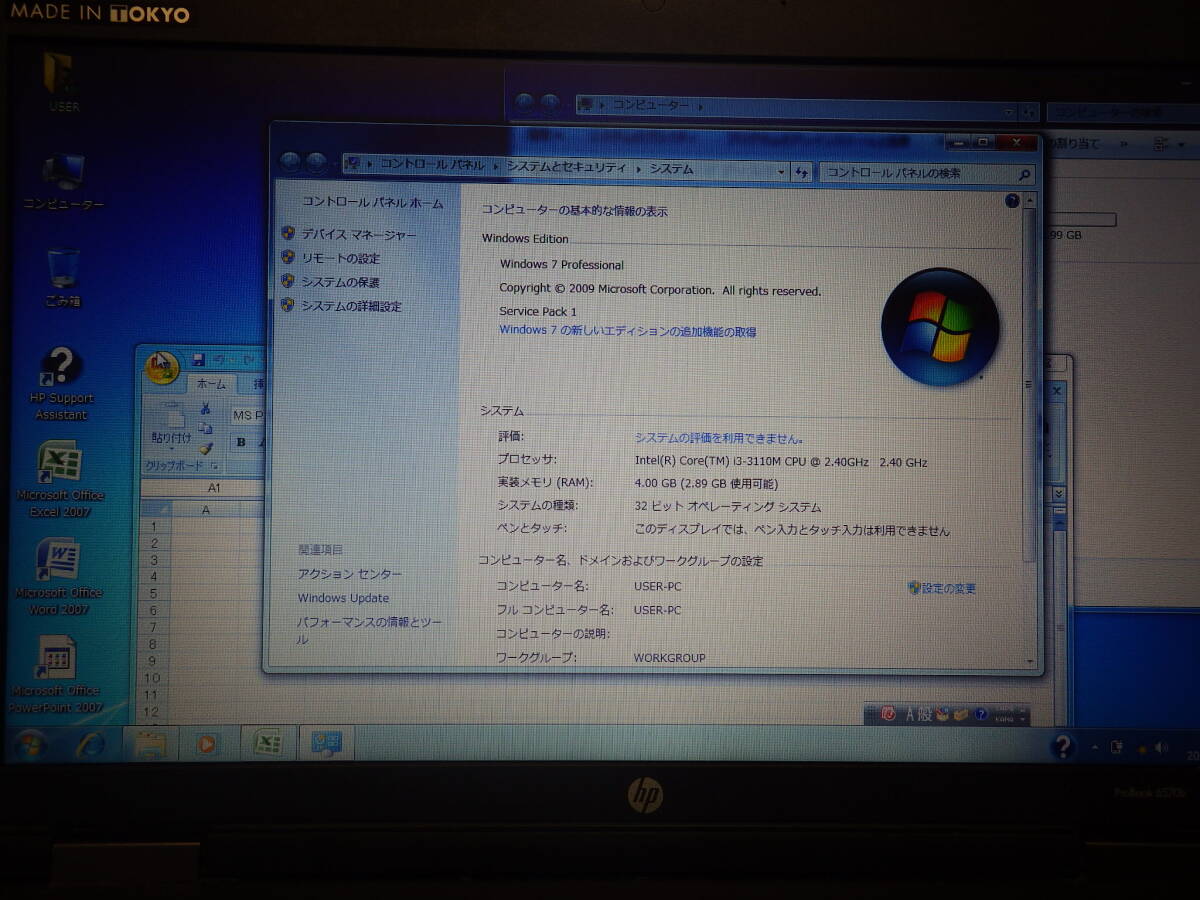
Task: Select row 5 header in Excel
Action: [x=153, y=593]
